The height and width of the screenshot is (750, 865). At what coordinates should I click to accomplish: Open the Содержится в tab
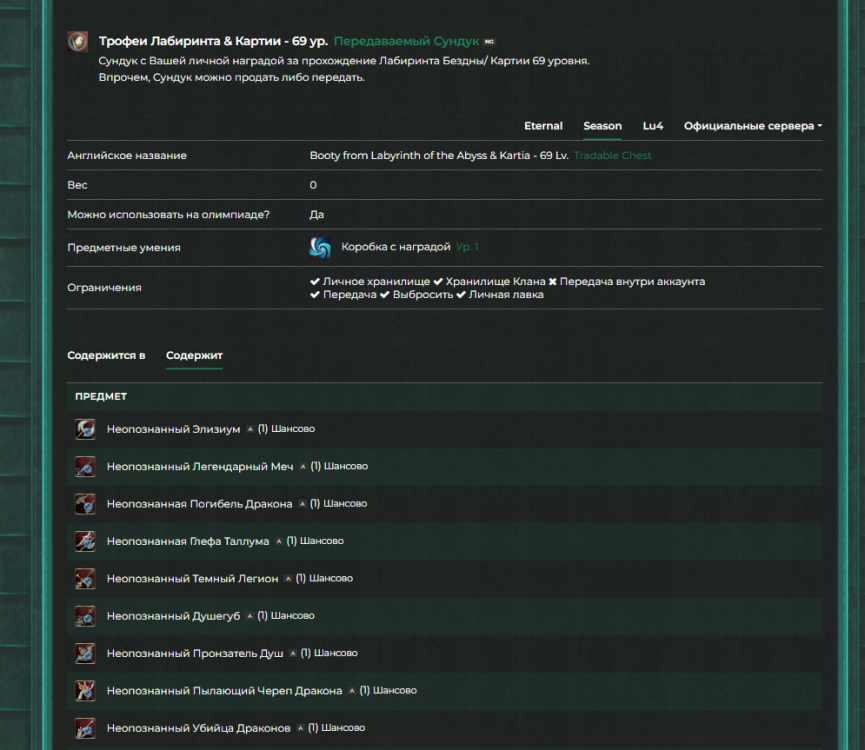(x=105, y=355)
